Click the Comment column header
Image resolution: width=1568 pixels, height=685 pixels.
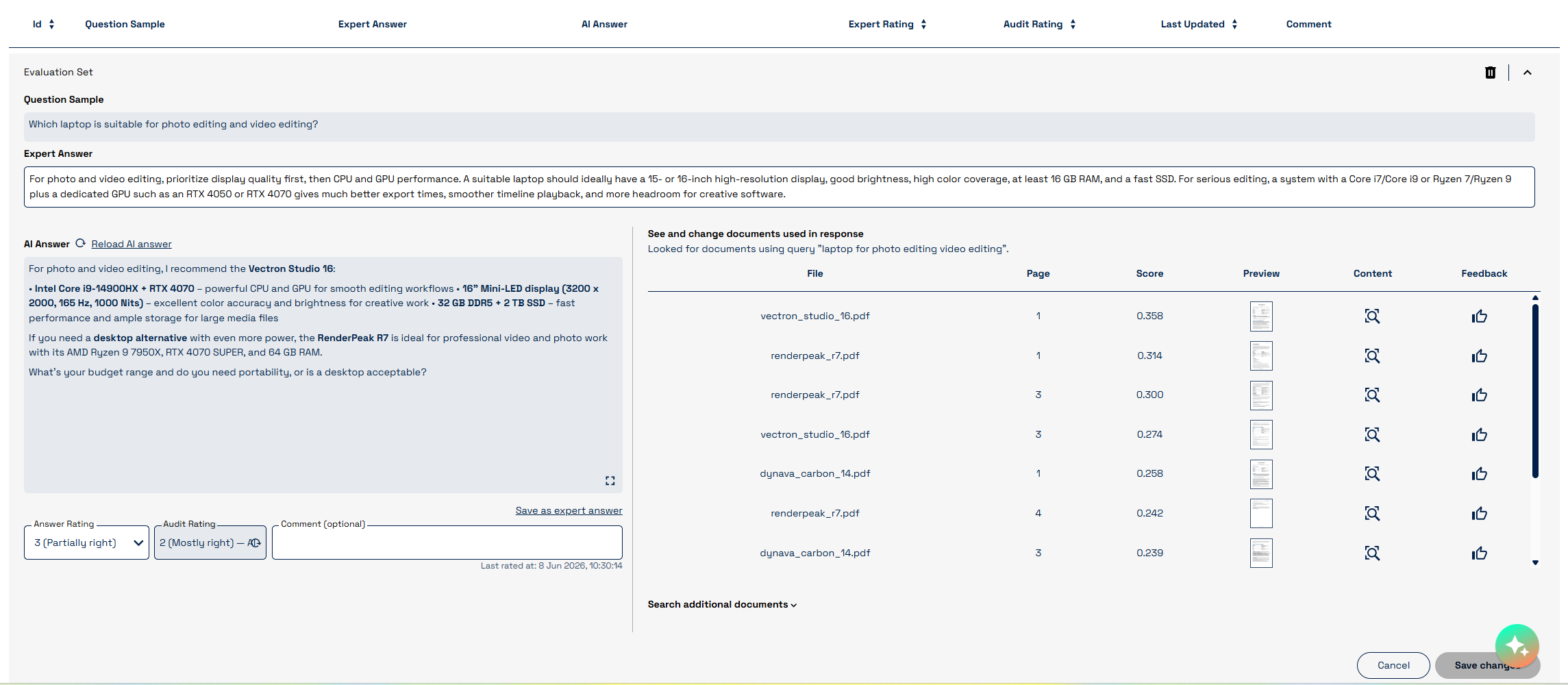[x=1308, y=24]
